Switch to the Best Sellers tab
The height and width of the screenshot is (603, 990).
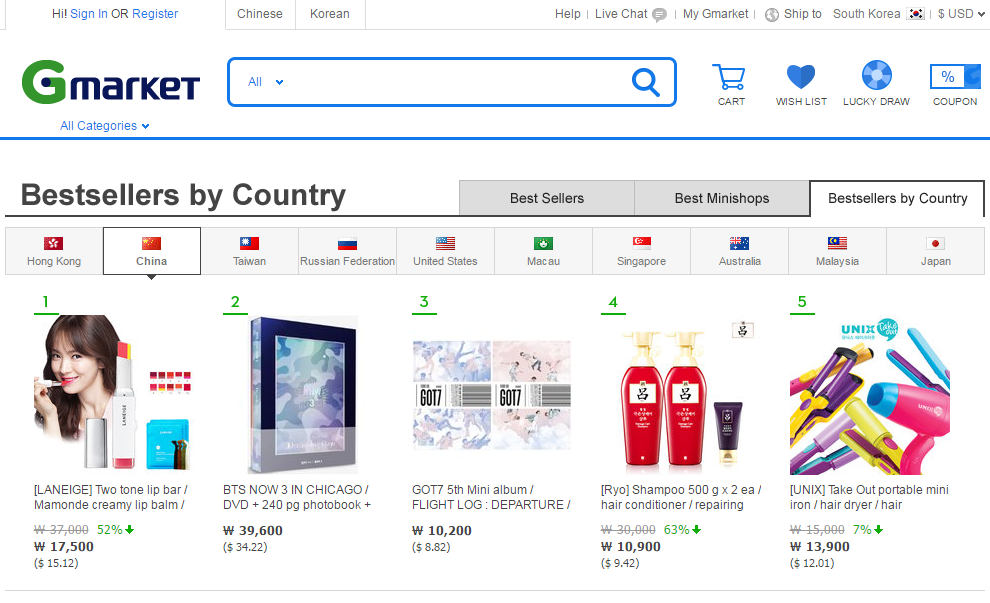[547, 198]
